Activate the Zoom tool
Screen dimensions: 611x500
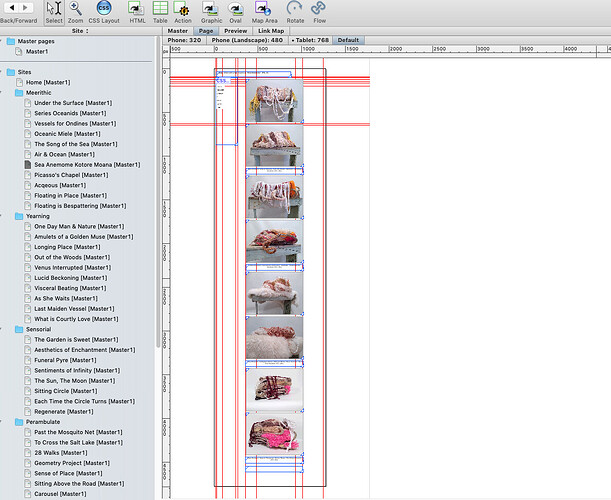tap(75, 12)
